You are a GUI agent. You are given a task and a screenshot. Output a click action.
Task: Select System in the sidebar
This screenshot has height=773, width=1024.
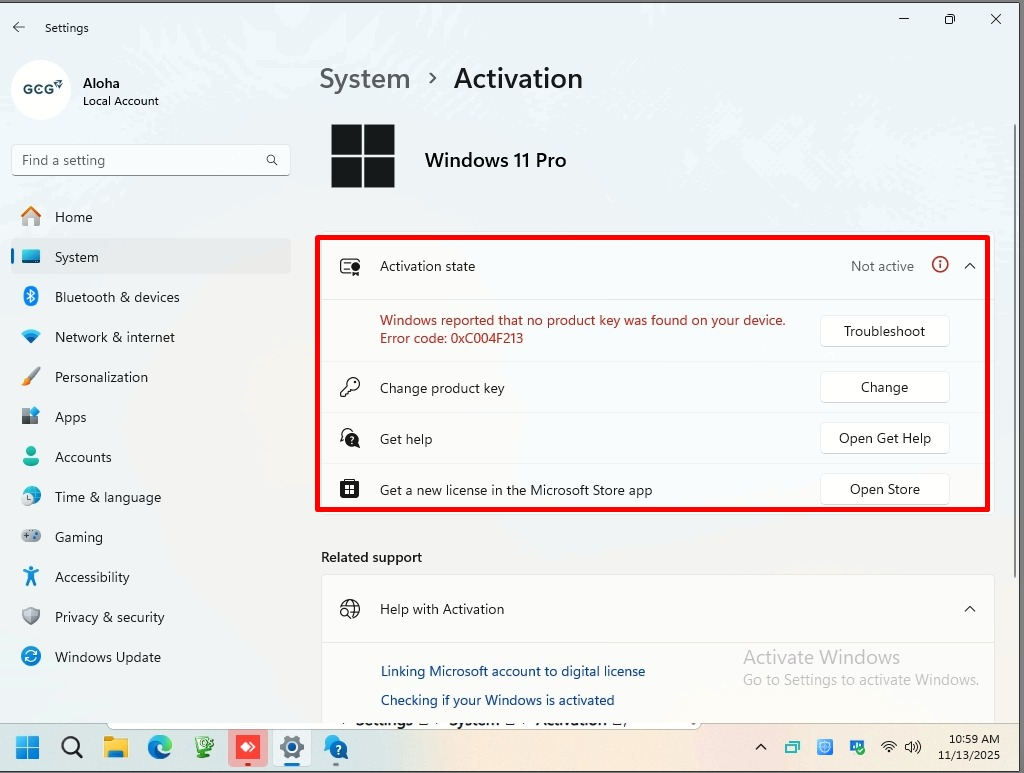(151, 257)
